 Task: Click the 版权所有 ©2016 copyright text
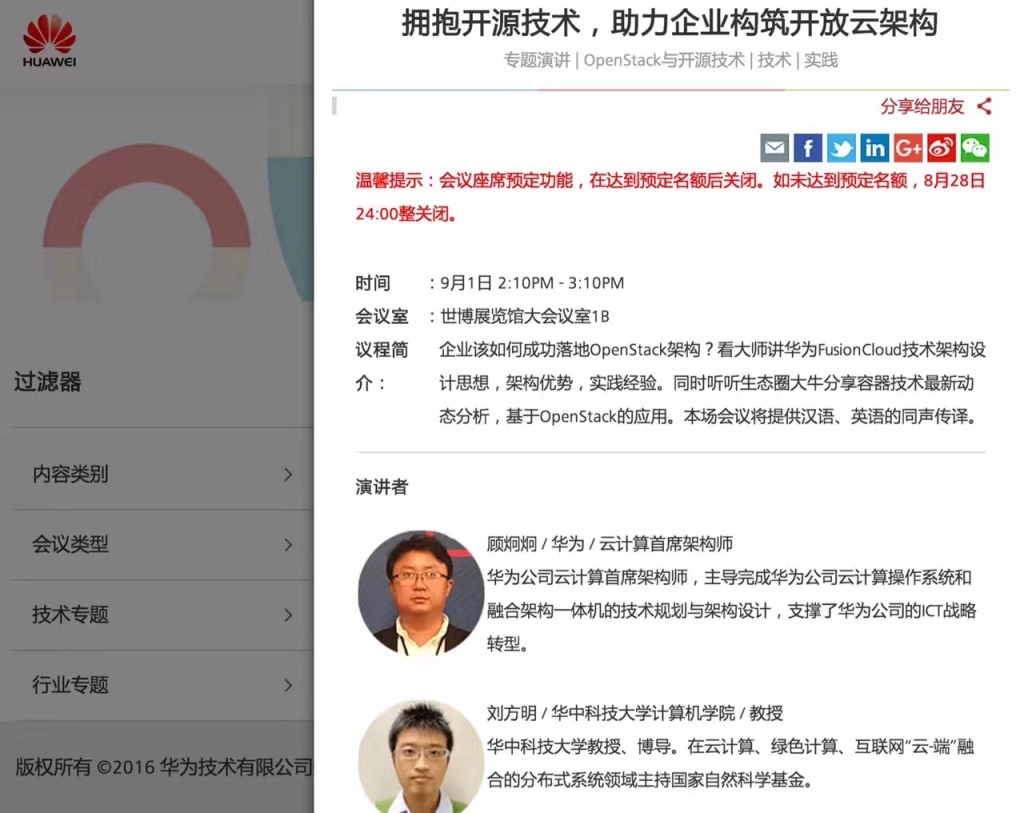(164, 767)
